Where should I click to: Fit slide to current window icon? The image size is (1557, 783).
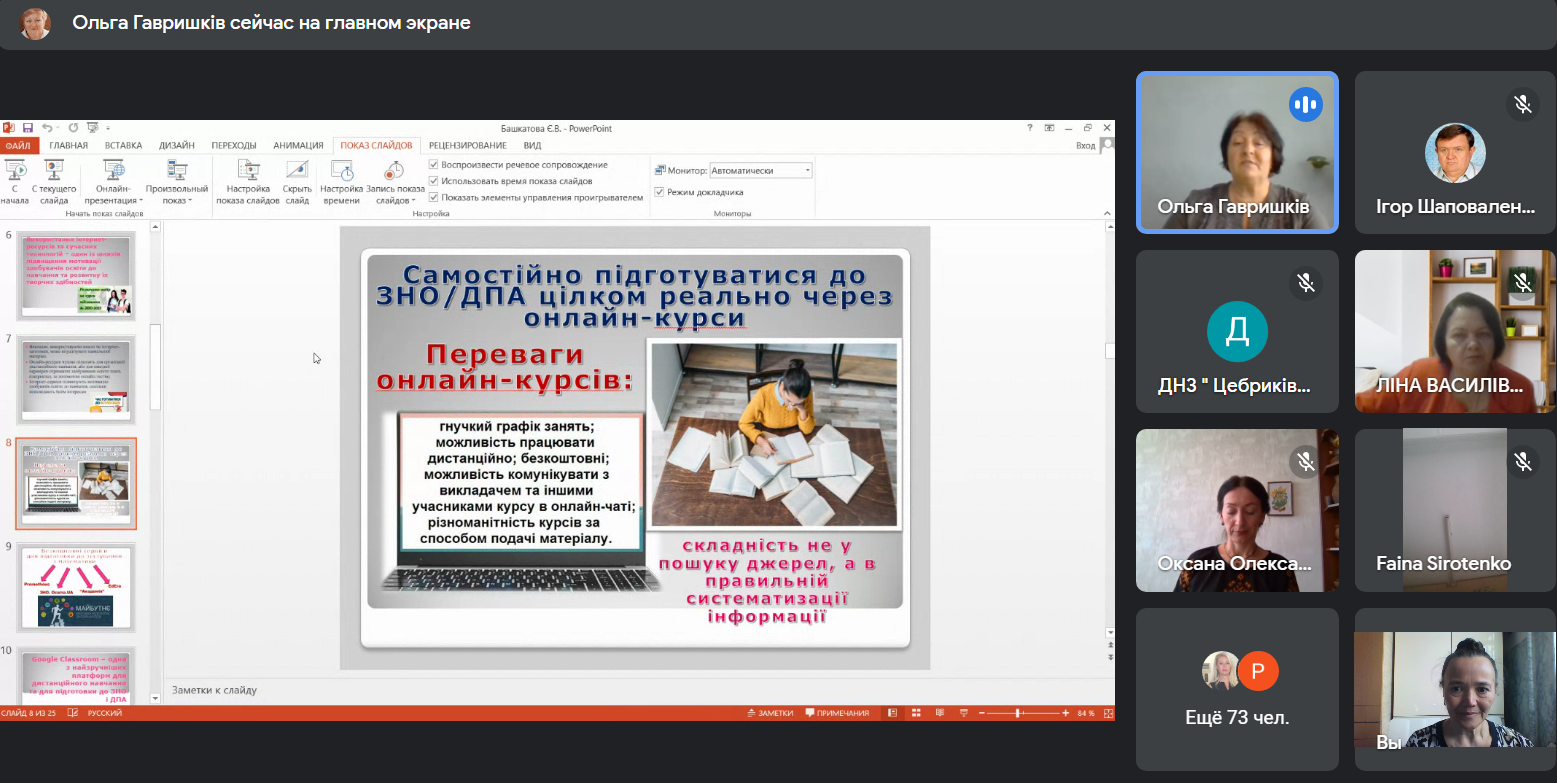[1106, 713]
